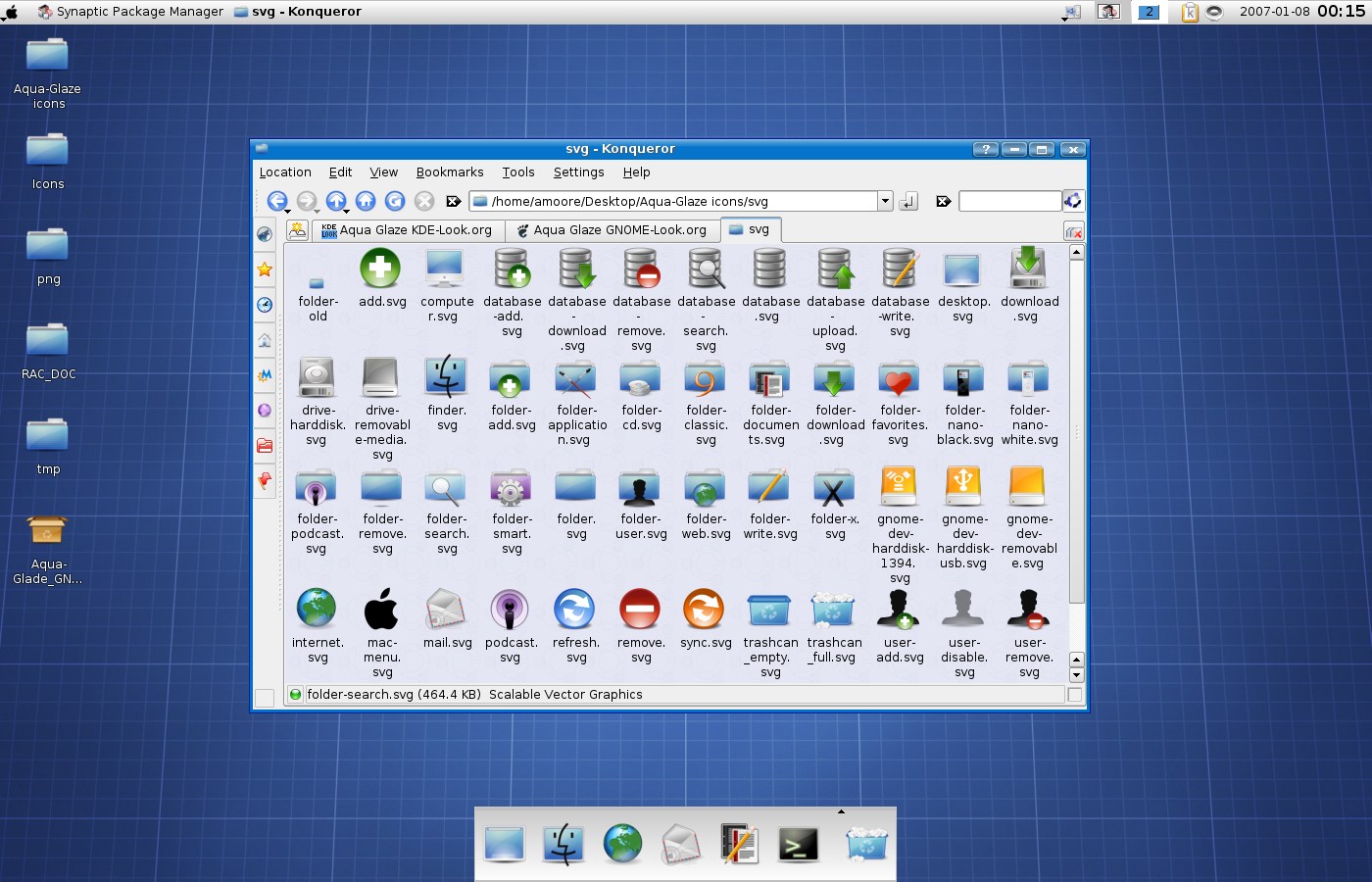This screenshot has width=1372, height=882.
Task: Clear the location bar with its clear icon
Action: point(453,201)
